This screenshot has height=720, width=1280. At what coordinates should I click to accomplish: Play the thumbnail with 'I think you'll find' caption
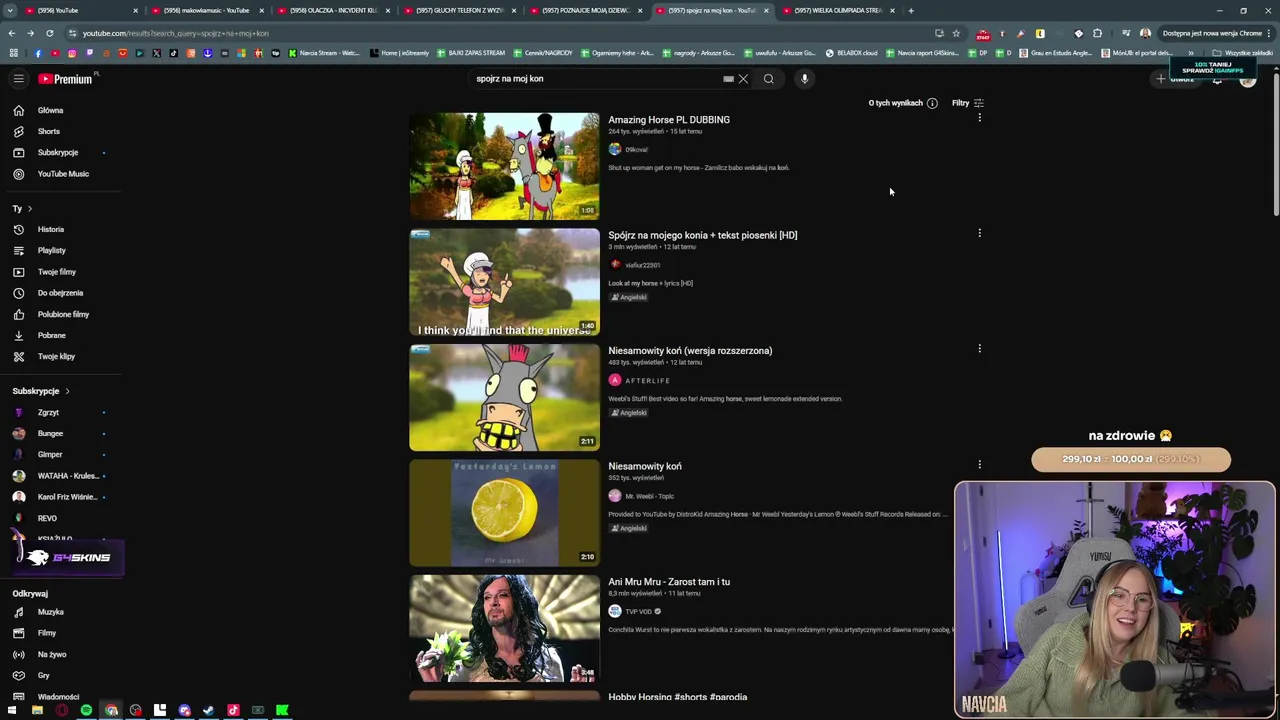click(x=504, y=282)
